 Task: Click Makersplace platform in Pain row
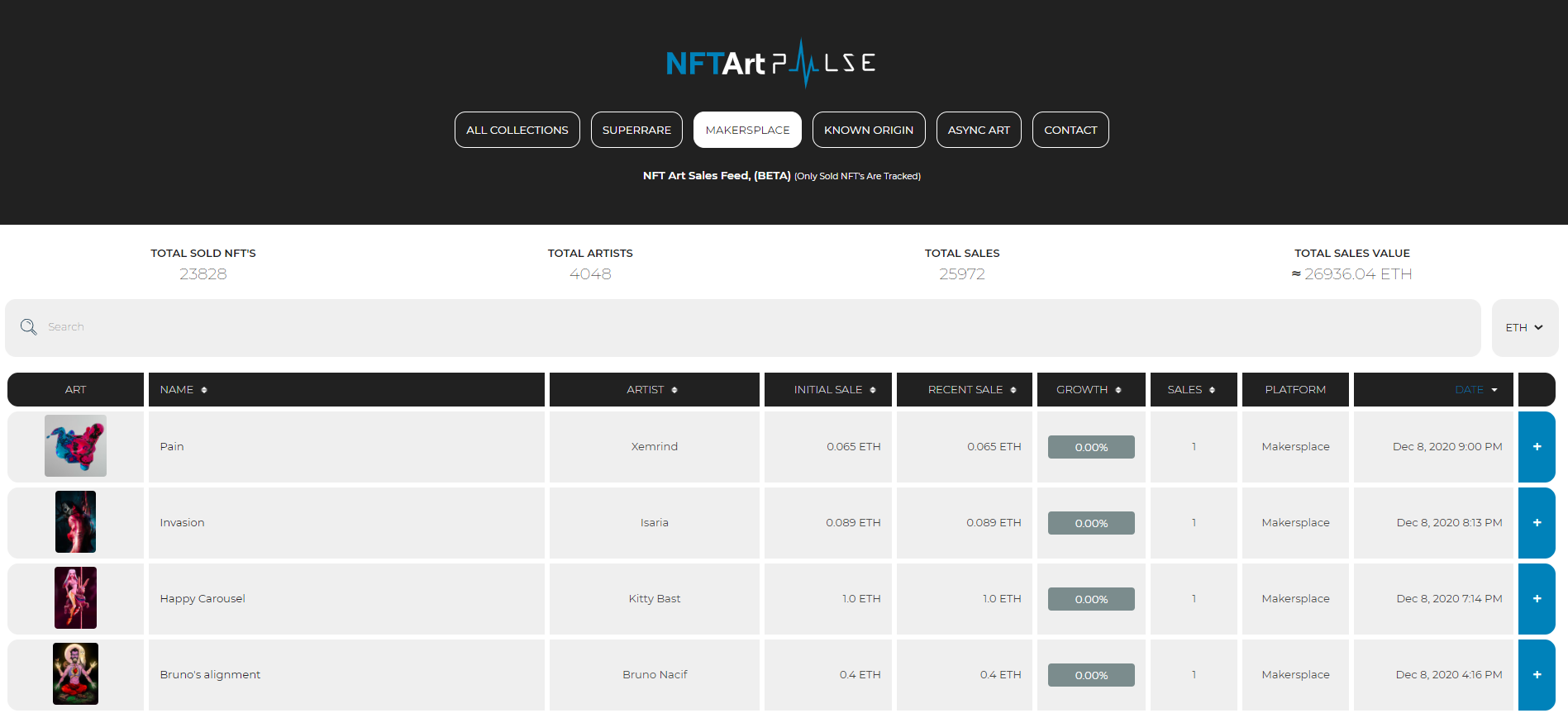pos(1295,447)
